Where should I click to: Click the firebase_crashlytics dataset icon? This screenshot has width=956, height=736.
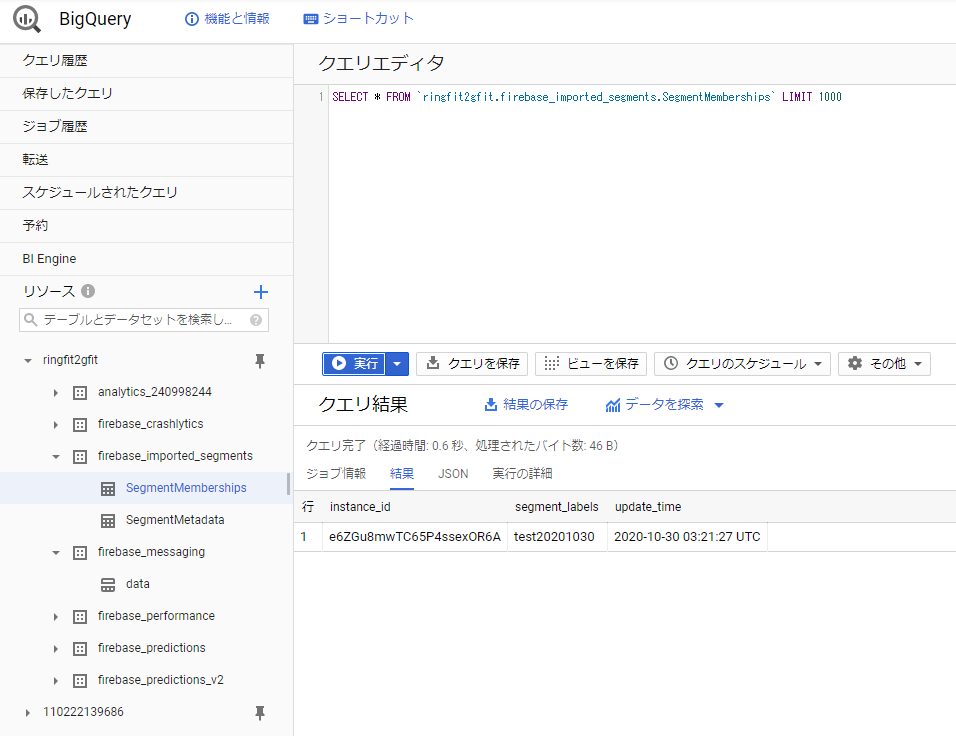click(80, 424)
